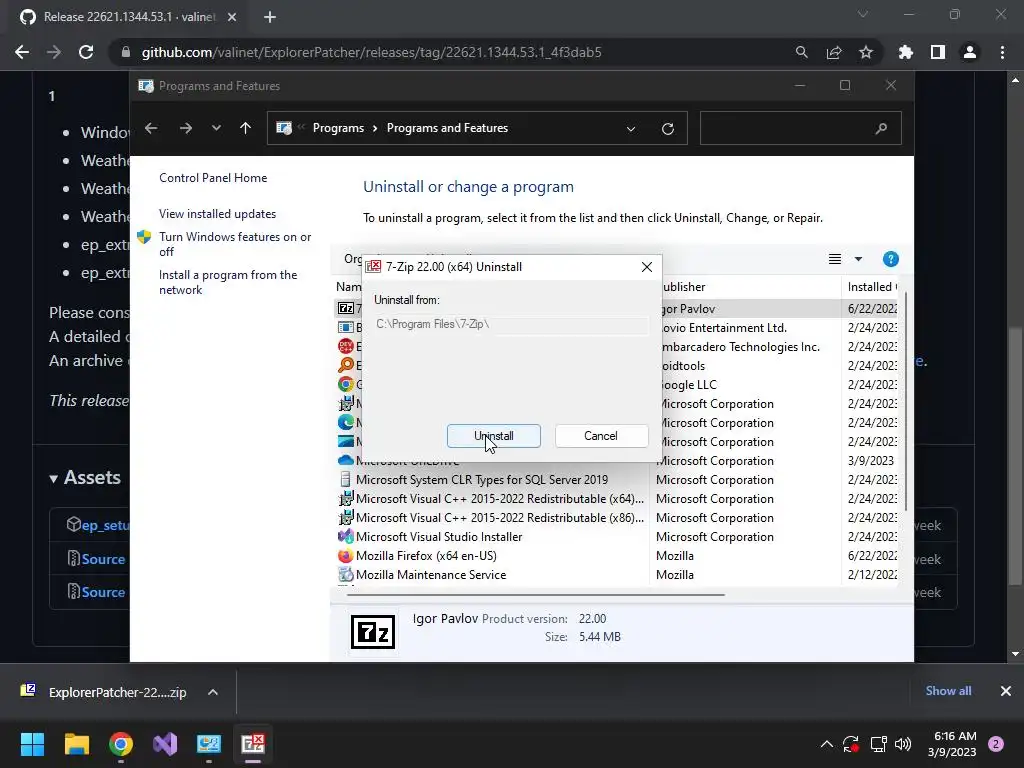
Task: Go back in Chrome browser
Action: pos(22,52)
